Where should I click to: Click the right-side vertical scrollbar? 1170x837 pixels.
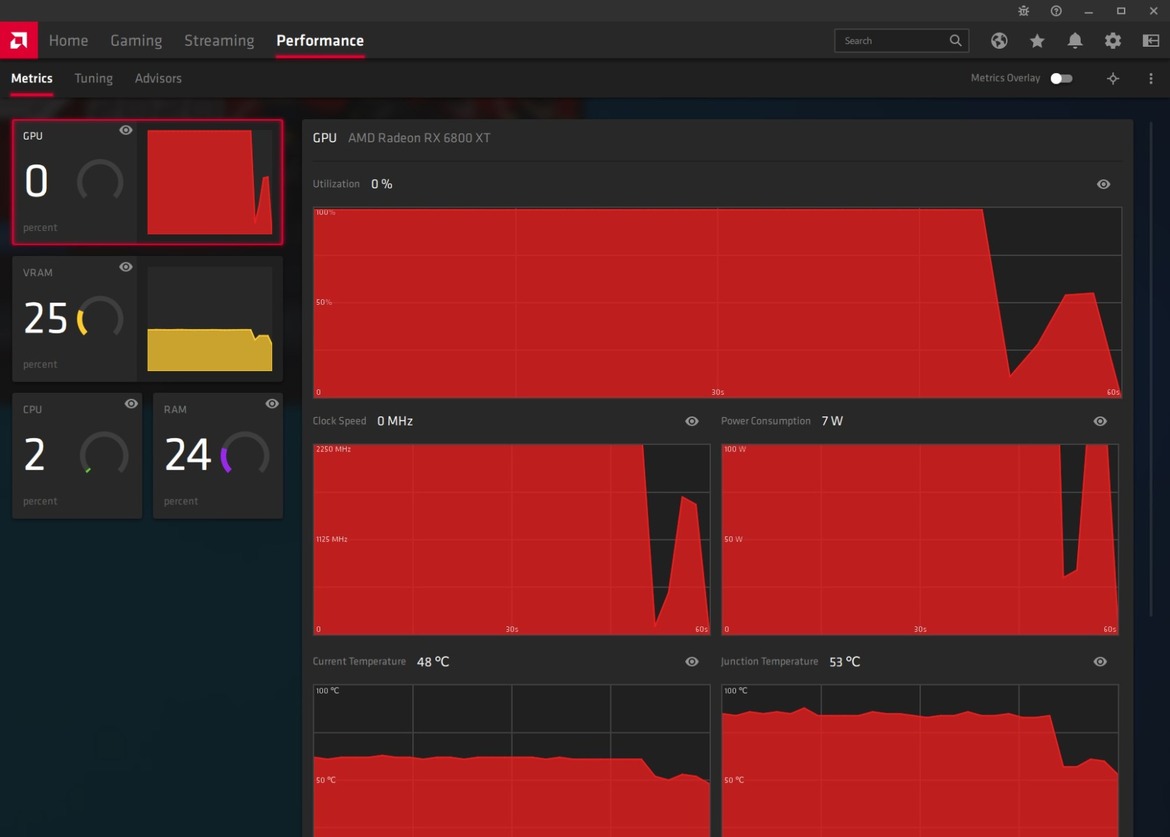1150,369
